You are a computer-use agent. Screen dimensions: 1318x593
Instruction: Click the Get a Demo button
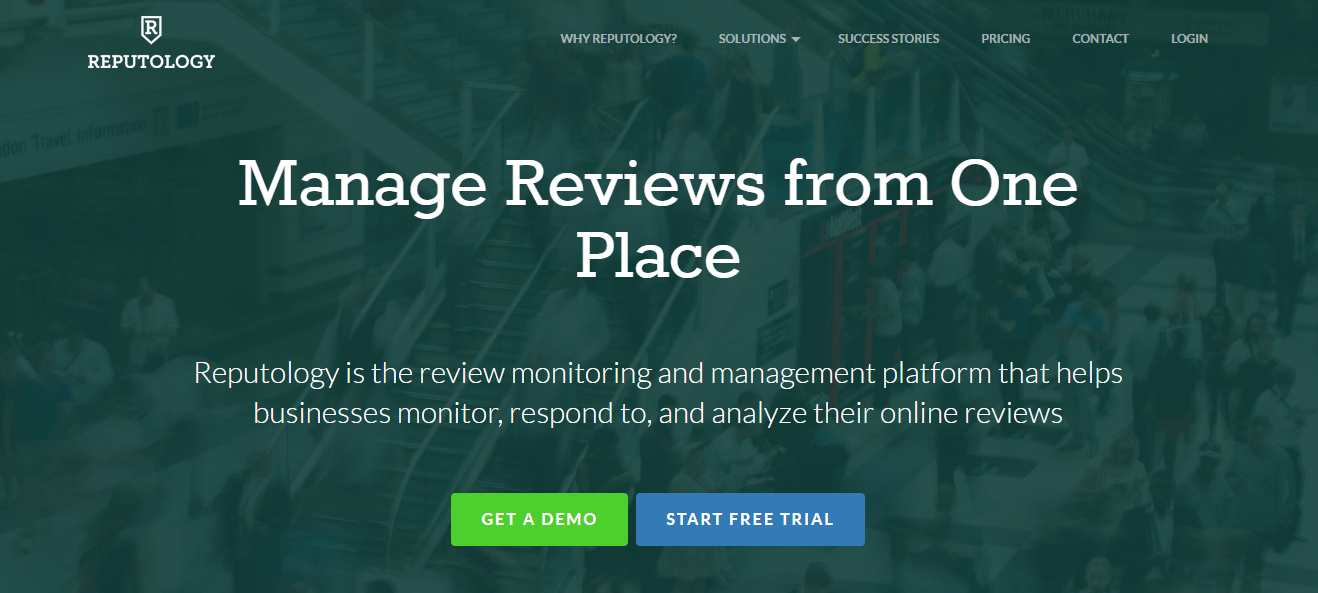tap(539, 519)
